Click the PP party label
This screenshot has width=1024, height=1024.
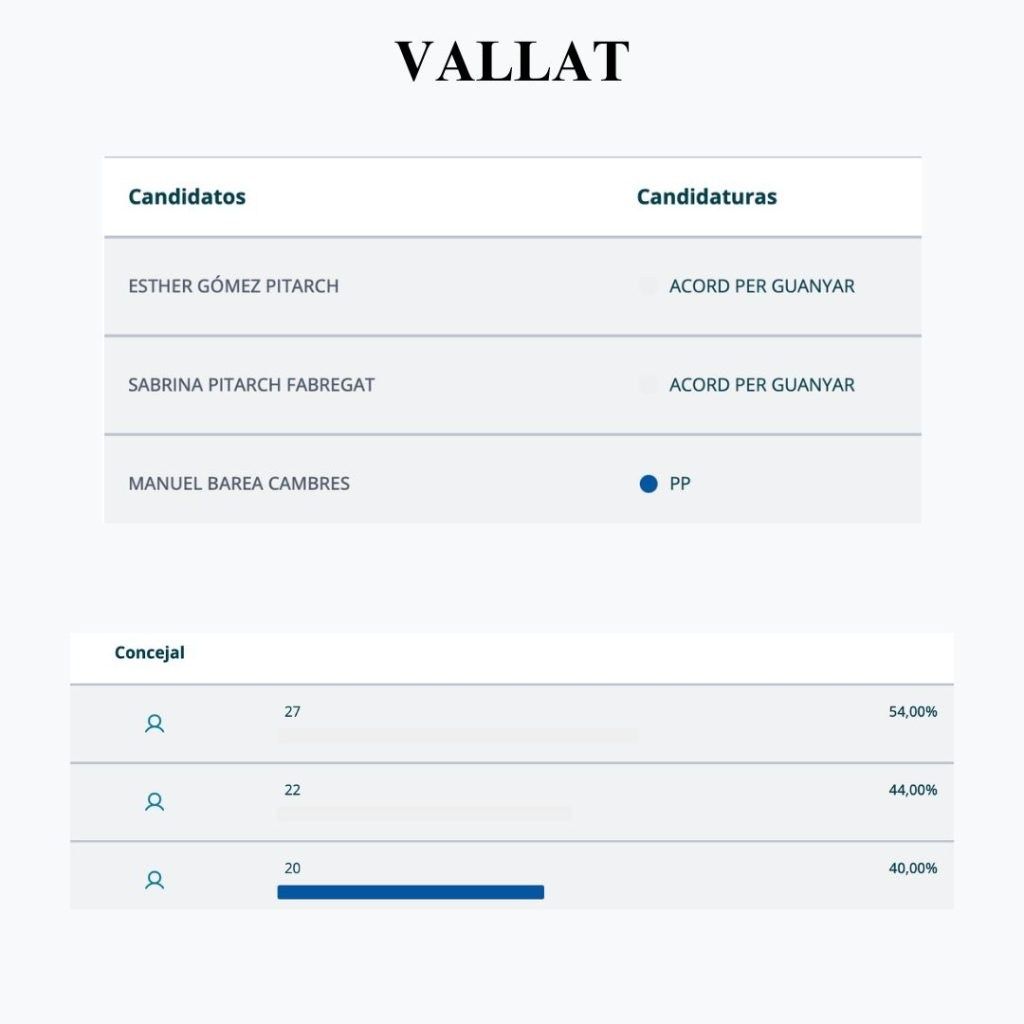point(680,484)
